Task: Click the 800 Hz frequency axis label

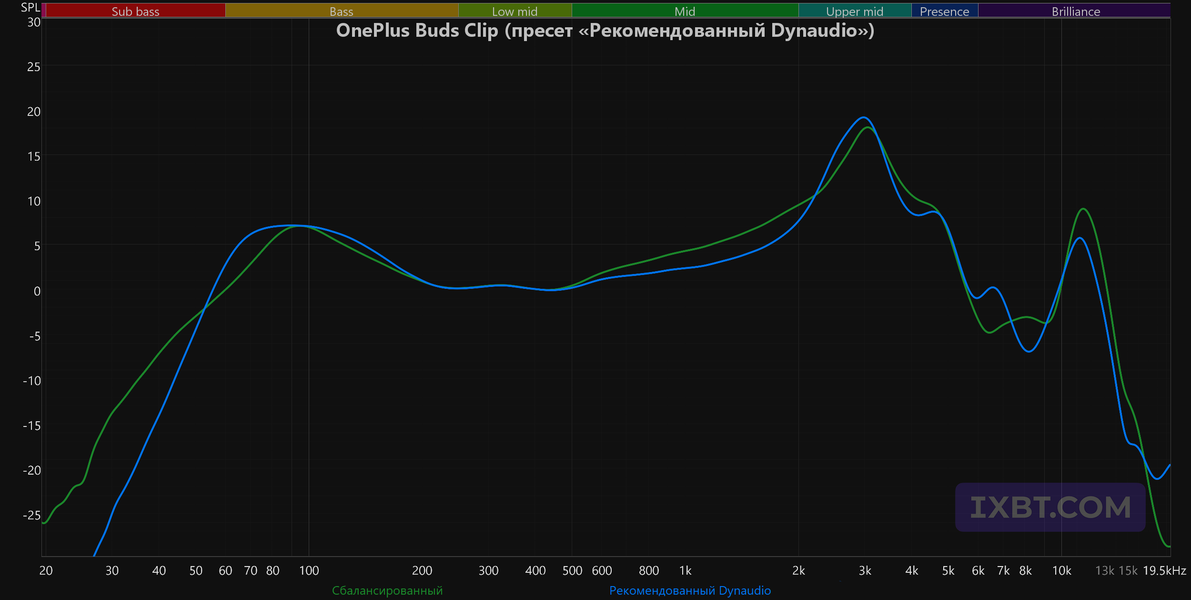Action: (x=649, y=571)
